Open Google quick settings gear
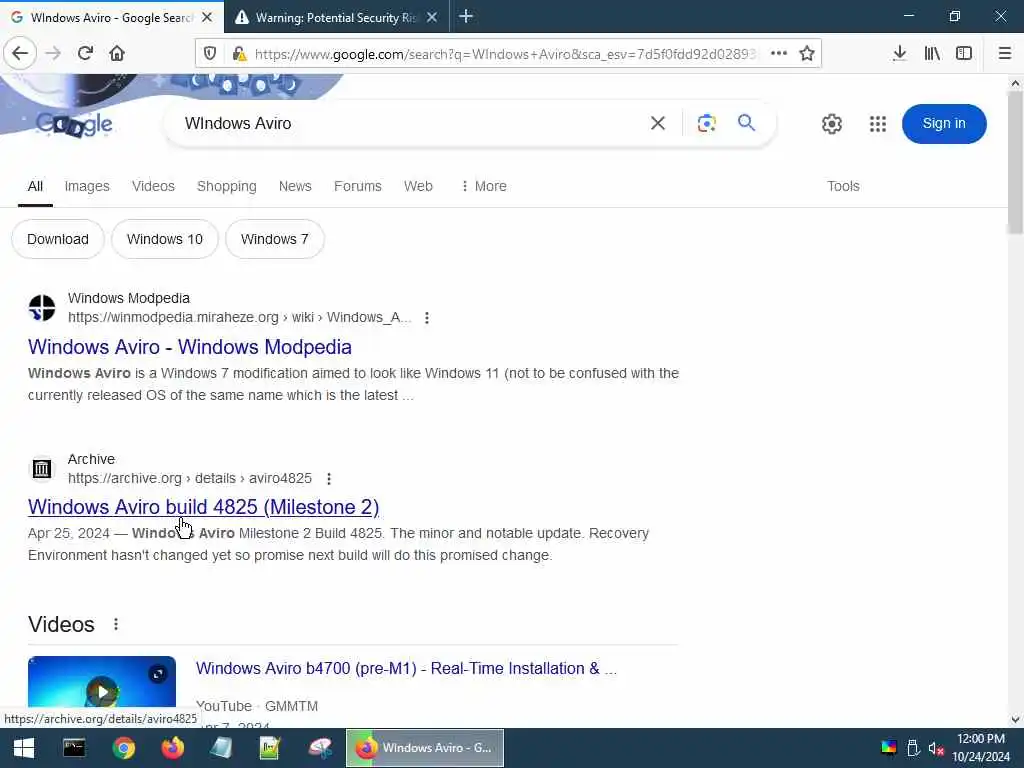Viewport: 1024px width, 768px height. pos(831,123)
